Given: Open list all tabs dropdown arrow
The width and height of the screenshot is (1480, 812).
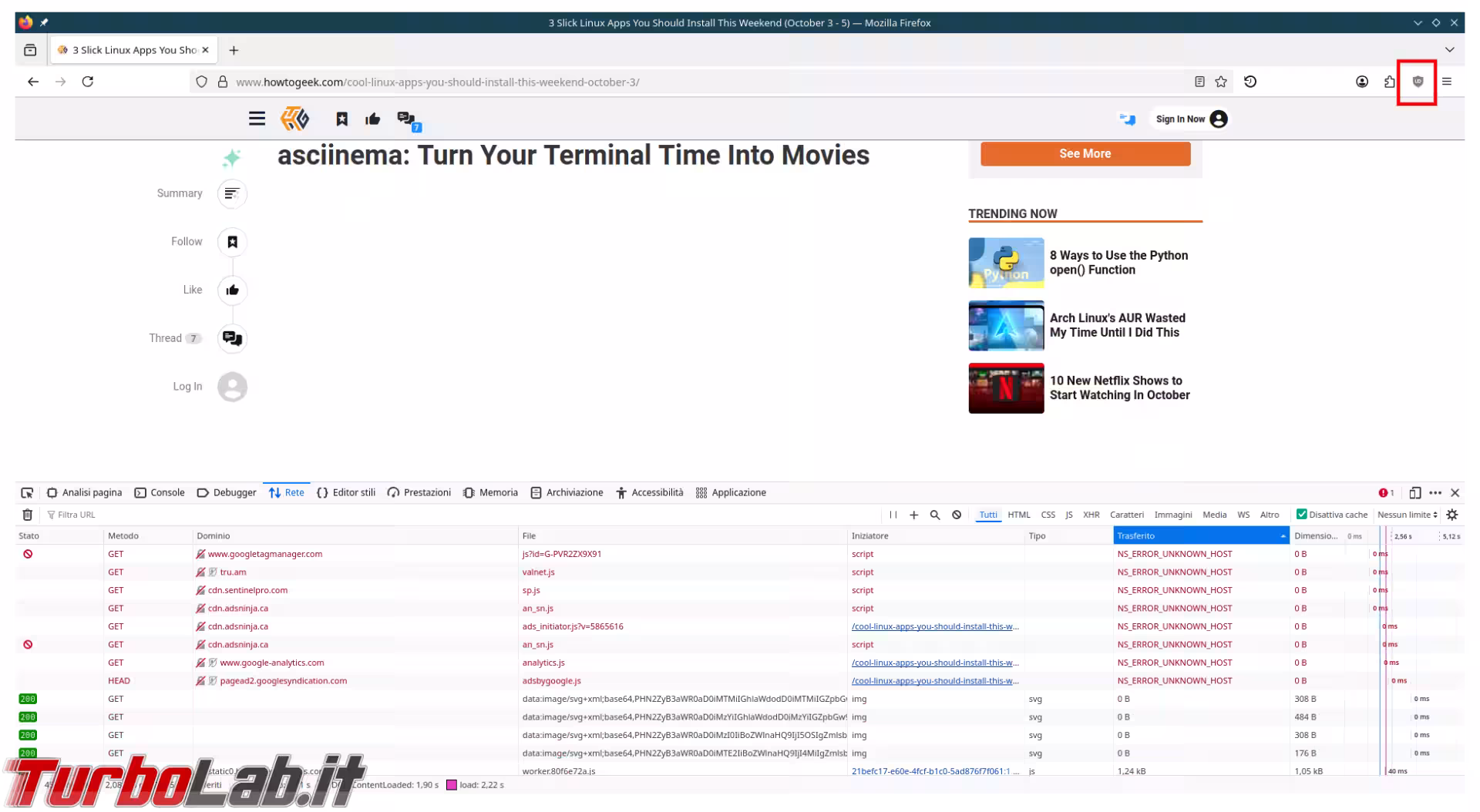Looking at the screenshot, I should click(1449, 50).
